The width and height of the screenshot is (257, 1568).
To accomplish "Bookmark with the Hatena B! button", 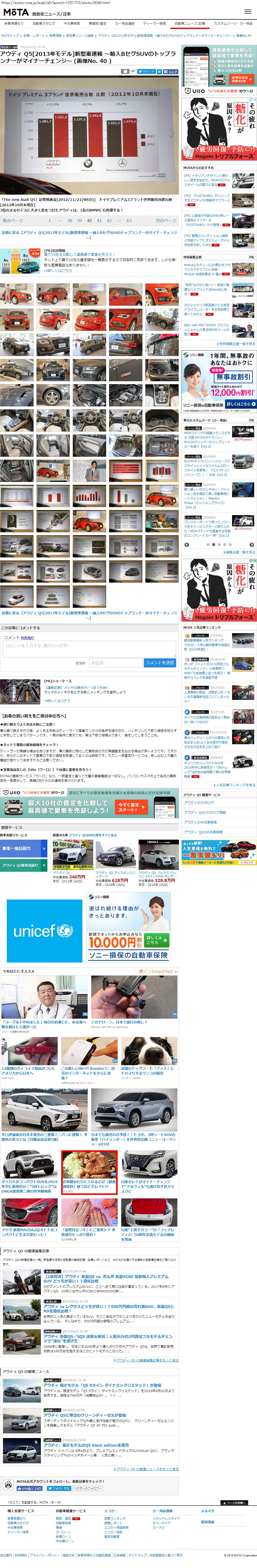I will (159, 71).
